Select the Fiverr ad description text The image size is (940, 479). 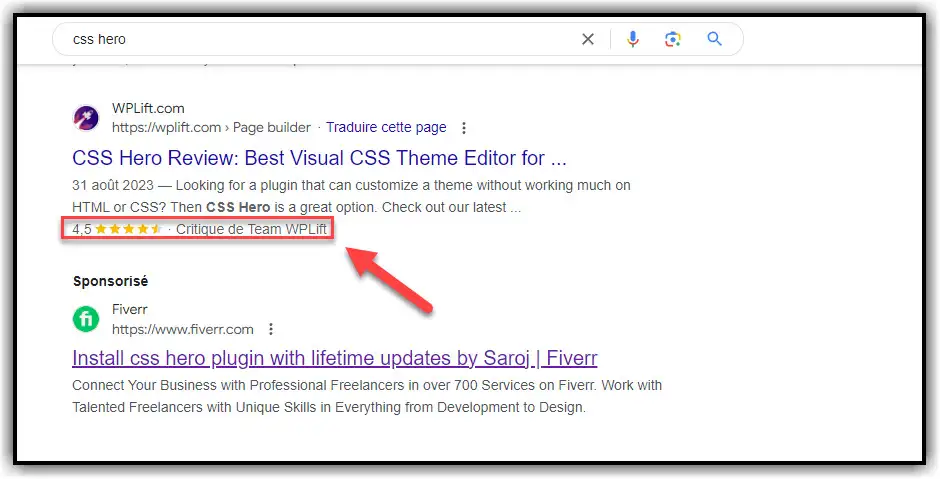(x=367, y=396)
